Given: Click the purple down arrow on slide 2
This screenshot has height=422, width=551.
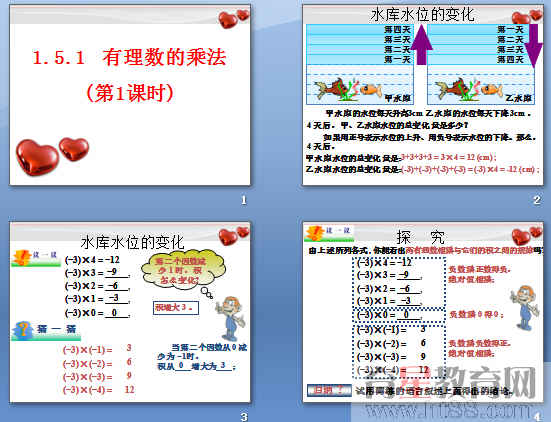Looking at the screenshot, I should tap(533, 46).
